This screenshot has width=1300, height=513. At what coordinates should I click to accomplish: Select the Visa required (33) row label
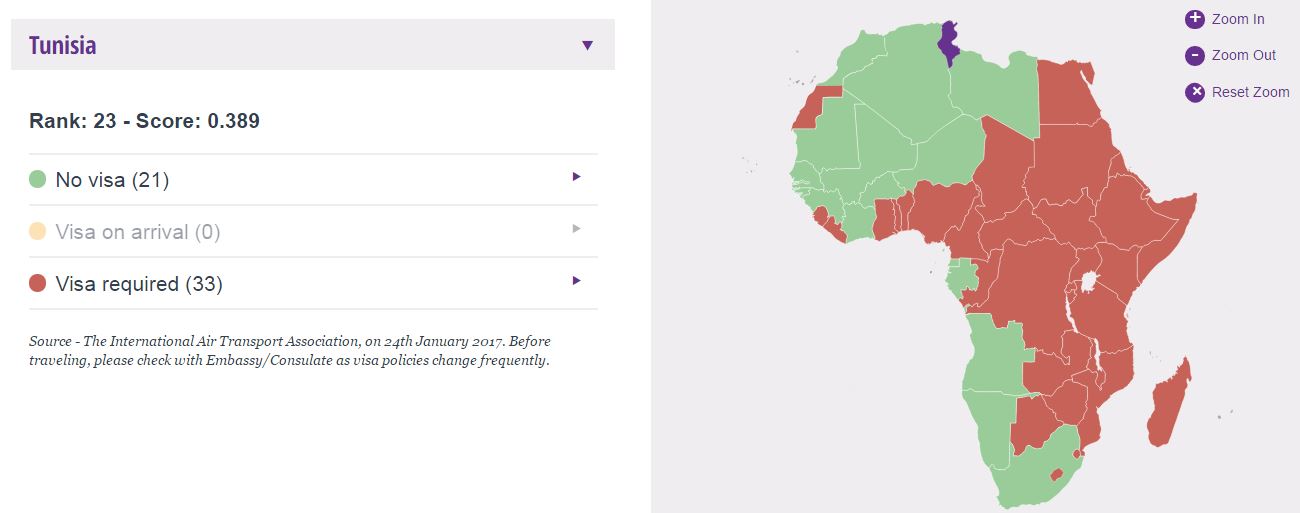pos(139,284)
